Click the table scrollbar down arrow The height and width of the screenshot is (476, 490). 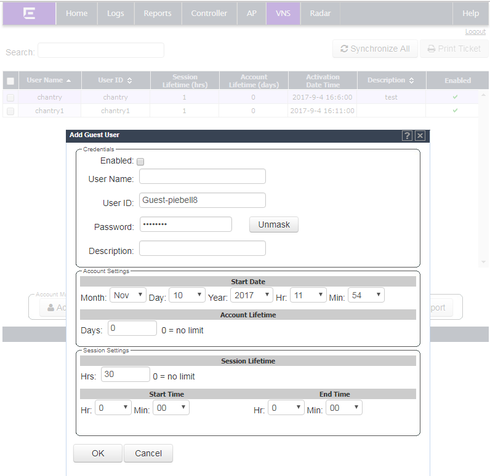point(483,262)
